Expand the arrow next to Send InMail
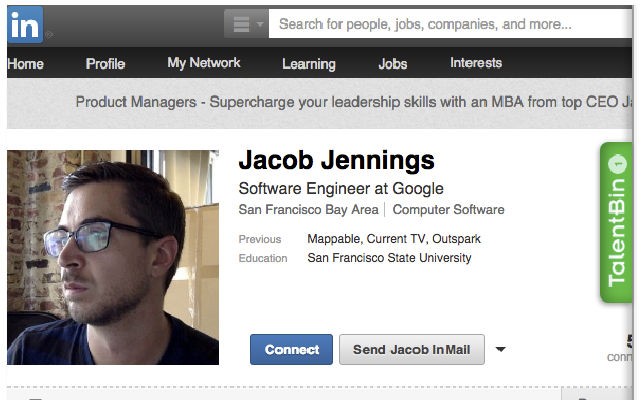This screenshot has height=400, width=640. [501, 350]
